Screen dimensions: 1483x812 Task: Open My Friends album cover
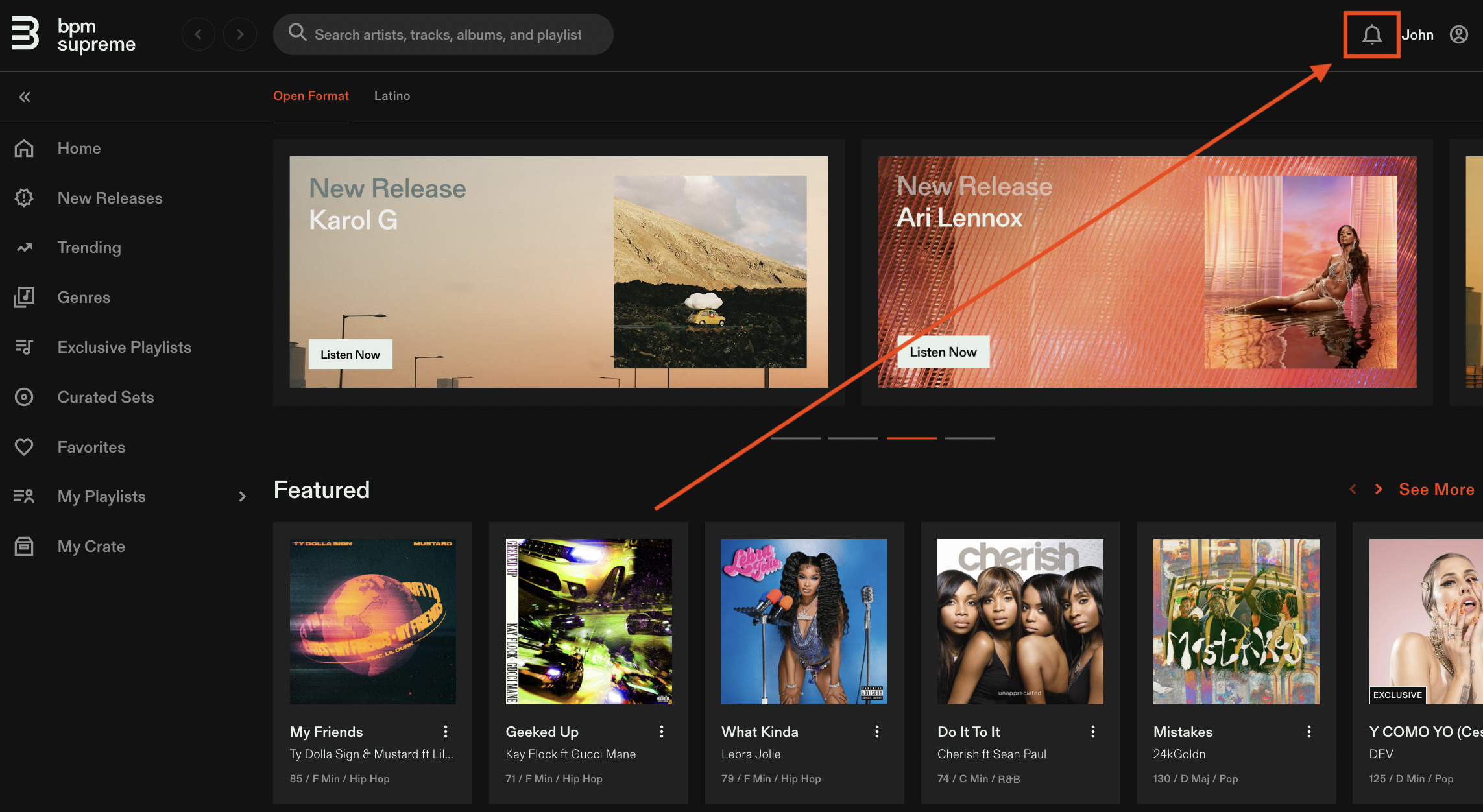coord(373,621)
